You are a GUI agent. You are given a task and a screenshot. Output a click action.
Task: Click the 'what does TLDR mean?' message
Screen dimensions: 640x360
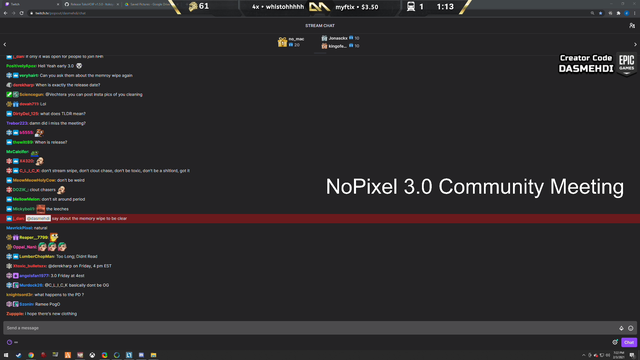pyautogui.click(x=63, y=113)
